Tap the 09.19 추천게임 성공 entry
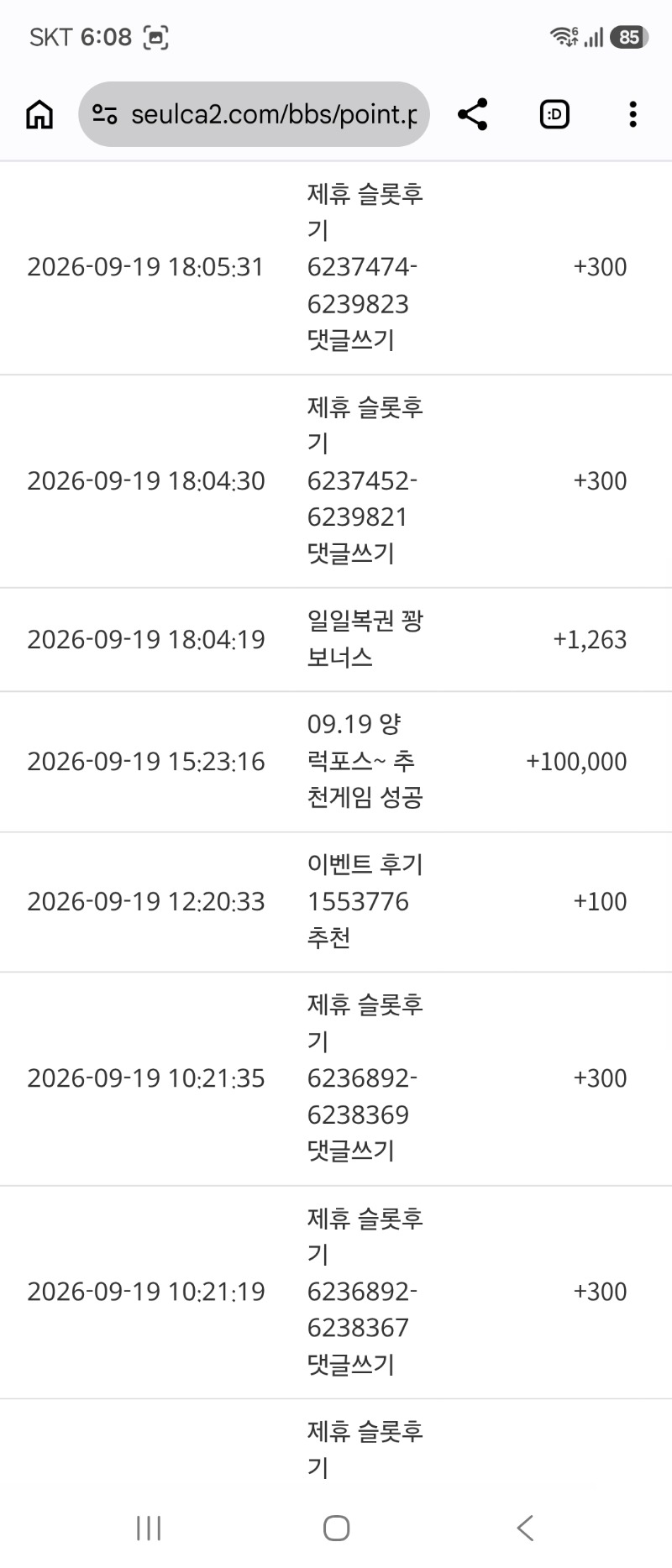672x1568 pixels. (336, 762)
